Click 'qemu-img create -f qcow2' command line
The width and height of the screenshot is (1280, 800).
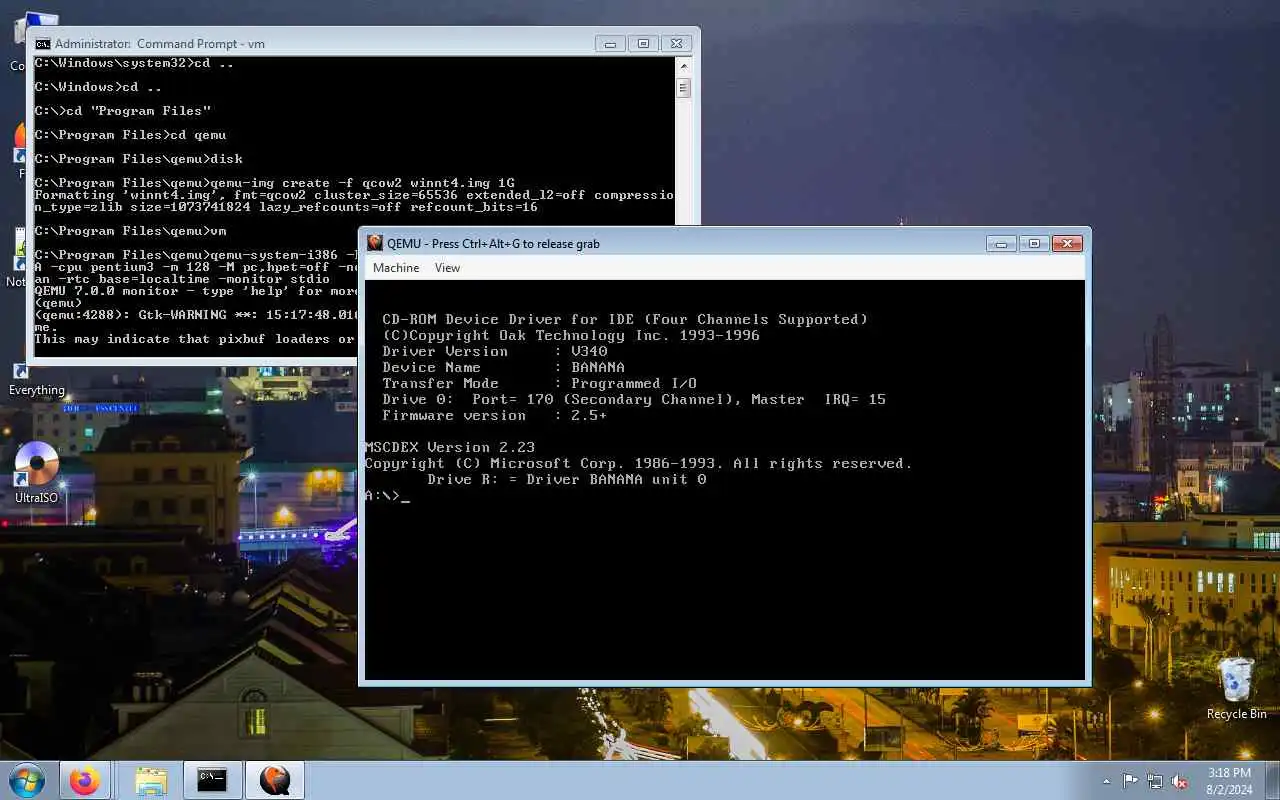(x=275, y=183)
